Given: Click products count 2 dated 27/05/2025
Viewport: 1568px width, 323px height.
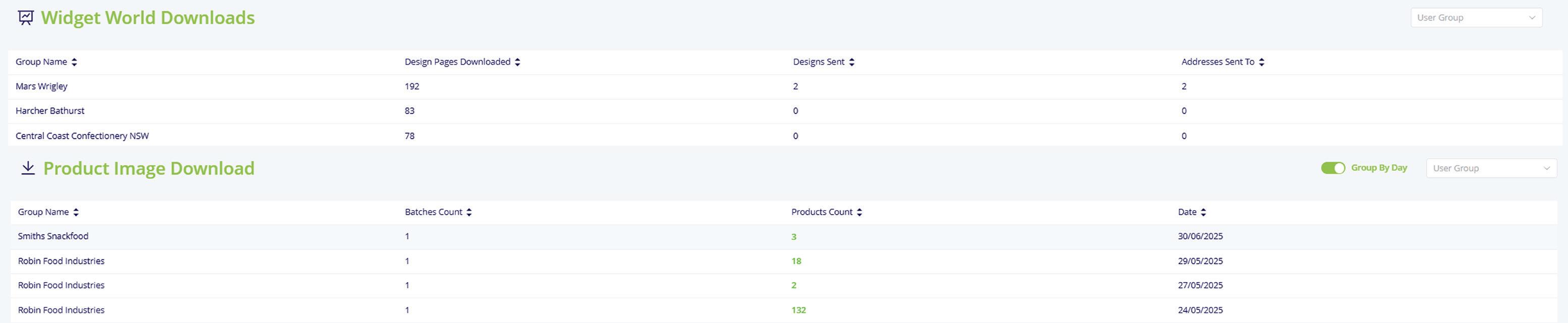Looking at the screenshot, I should tap(794, 285).
